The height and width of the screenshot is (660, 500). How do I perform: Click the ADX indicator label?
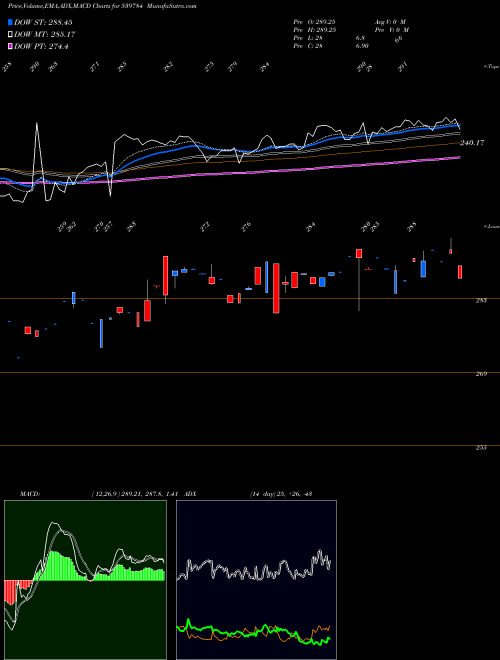(x=190, y=493)
